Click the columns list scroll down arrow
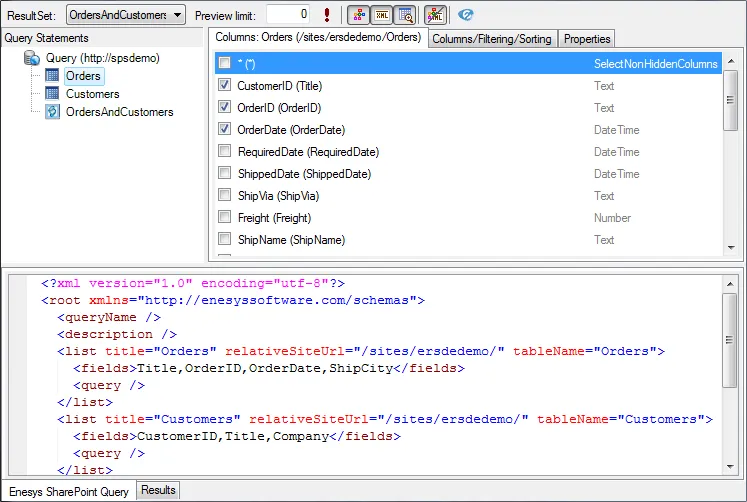The width and height of the screenshot is (747, 502). 731,248
